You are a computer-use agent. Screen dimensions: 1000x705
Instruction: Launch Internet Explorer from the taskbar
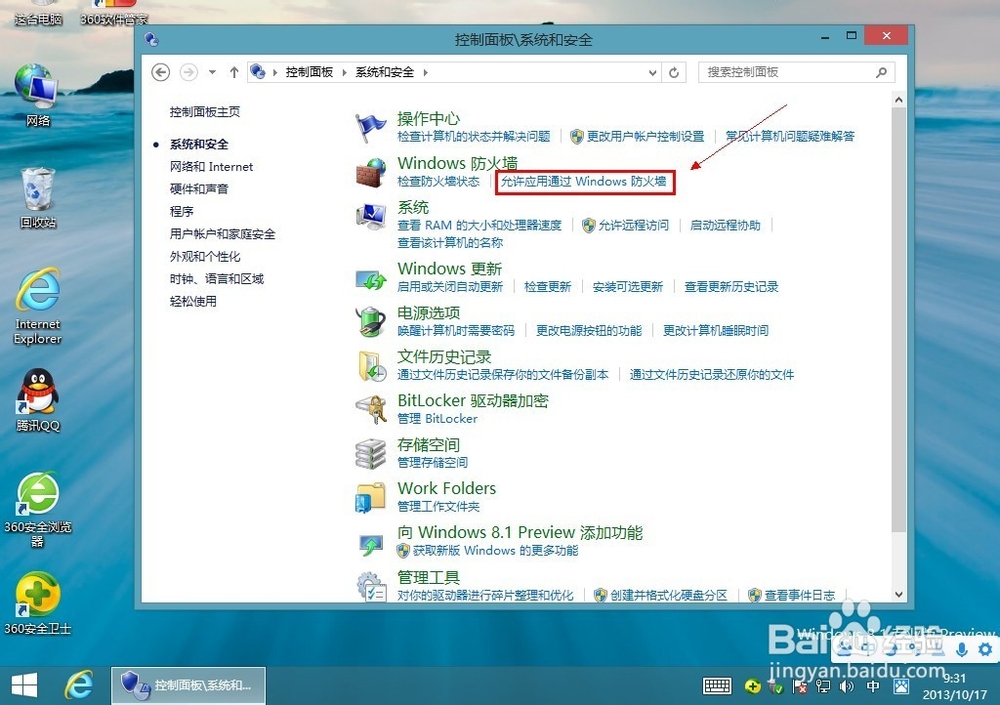(79, 685)
